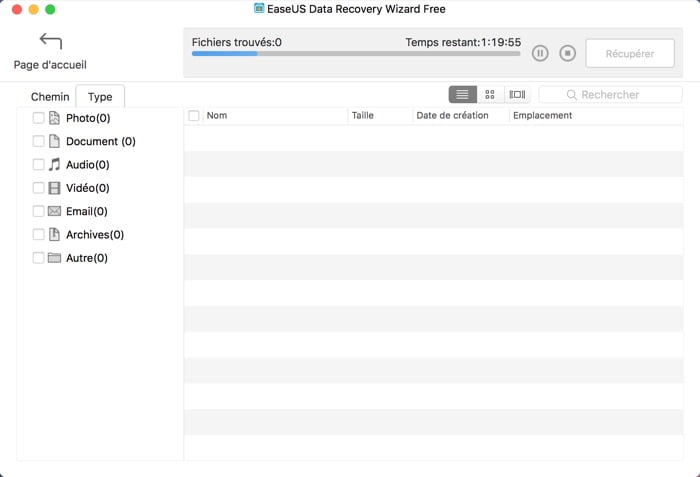The height and width of the screenshot is (477, 700).
Task: Switch to grid thumbnail view
Action: (490, 95)
